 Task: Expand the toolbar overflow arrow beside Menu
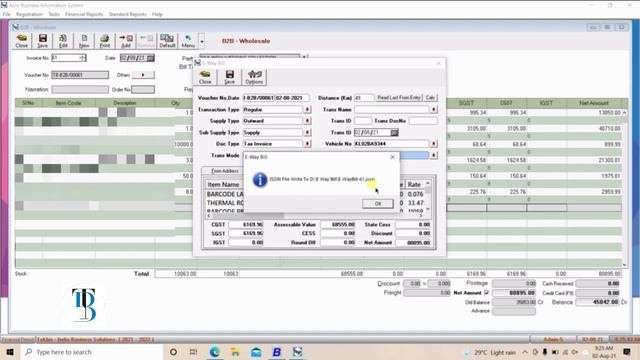[x=202, y=41]
